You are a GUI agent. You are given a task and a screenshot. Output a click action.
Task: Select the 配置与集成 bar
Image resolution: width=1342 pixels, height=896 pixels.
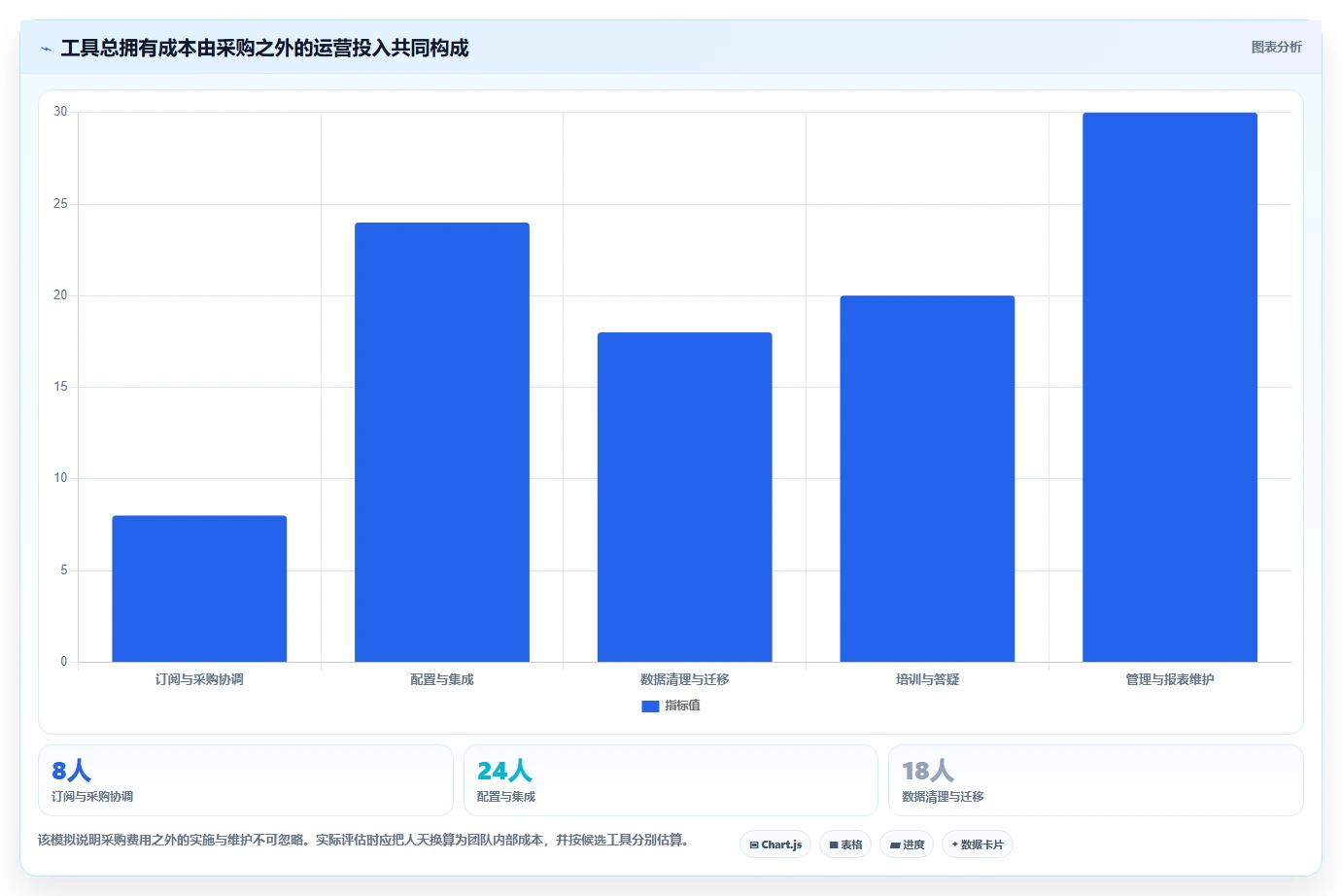tap(442, 442)
